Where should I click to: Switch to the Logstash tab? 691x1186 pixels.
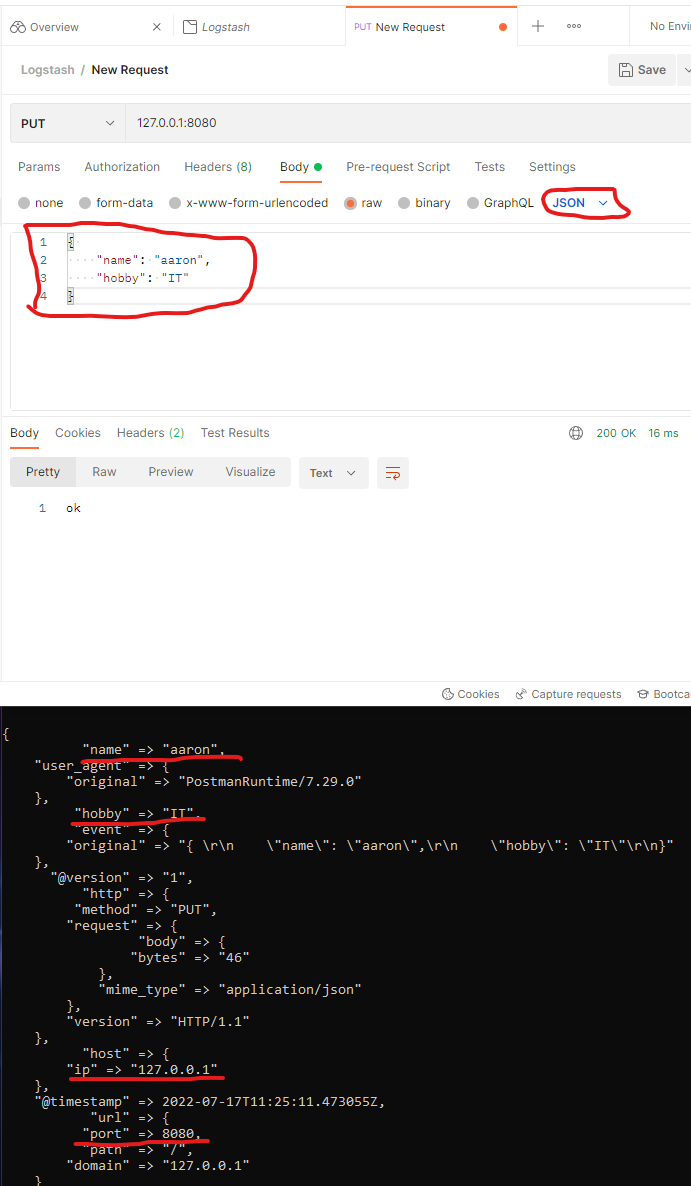(225, 27)
